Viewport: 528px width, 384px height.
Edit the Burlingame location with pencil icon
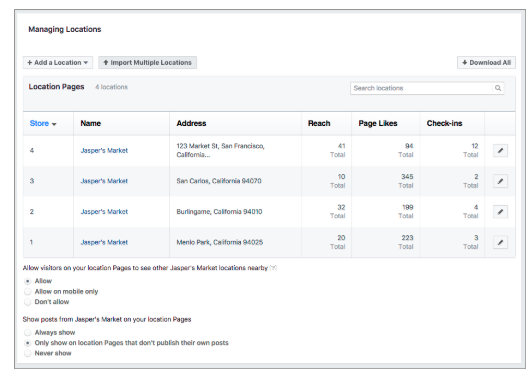point(500,212)
